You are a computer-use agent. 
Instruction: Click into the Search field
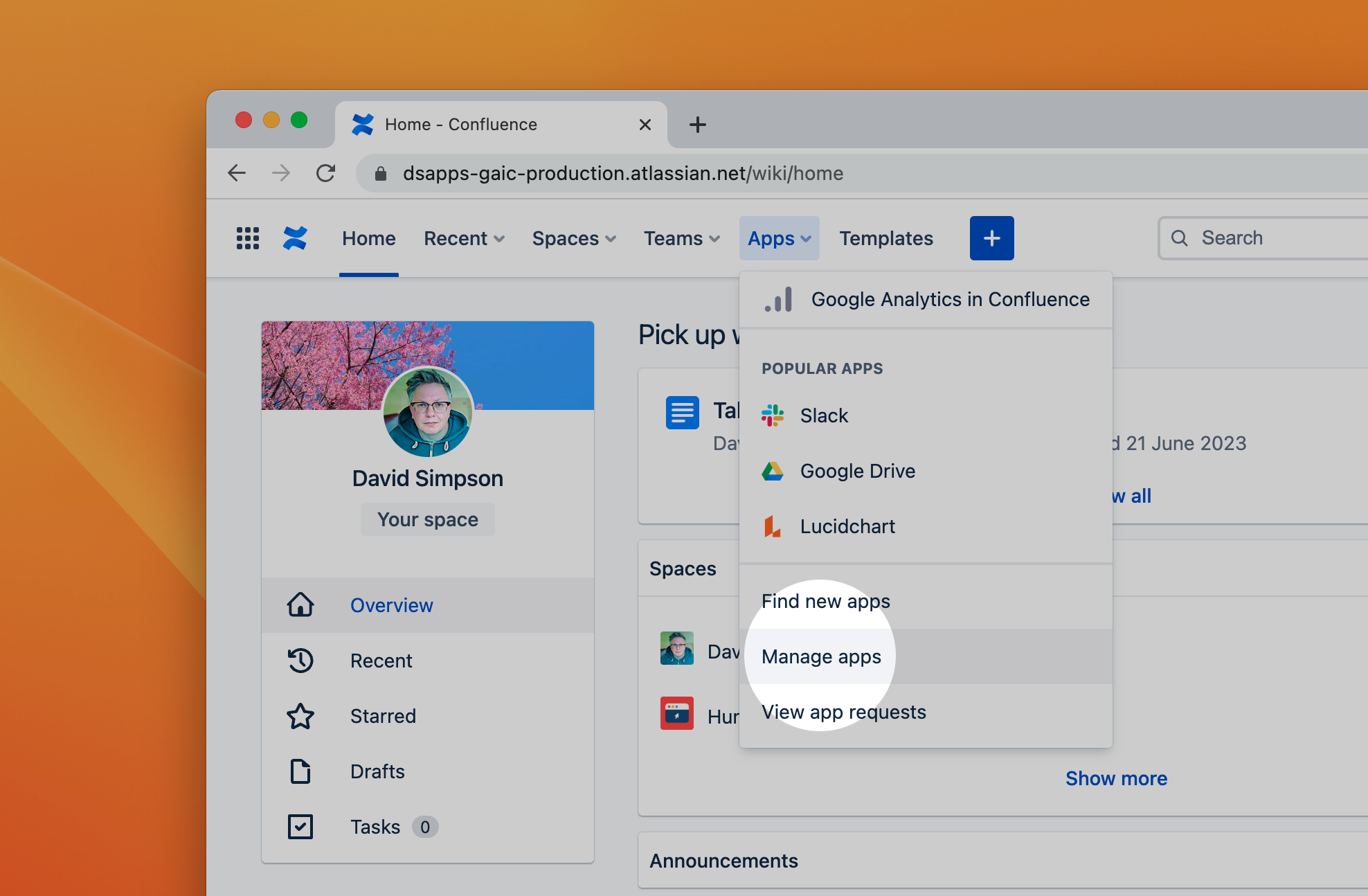click(x=1274, y=238)
